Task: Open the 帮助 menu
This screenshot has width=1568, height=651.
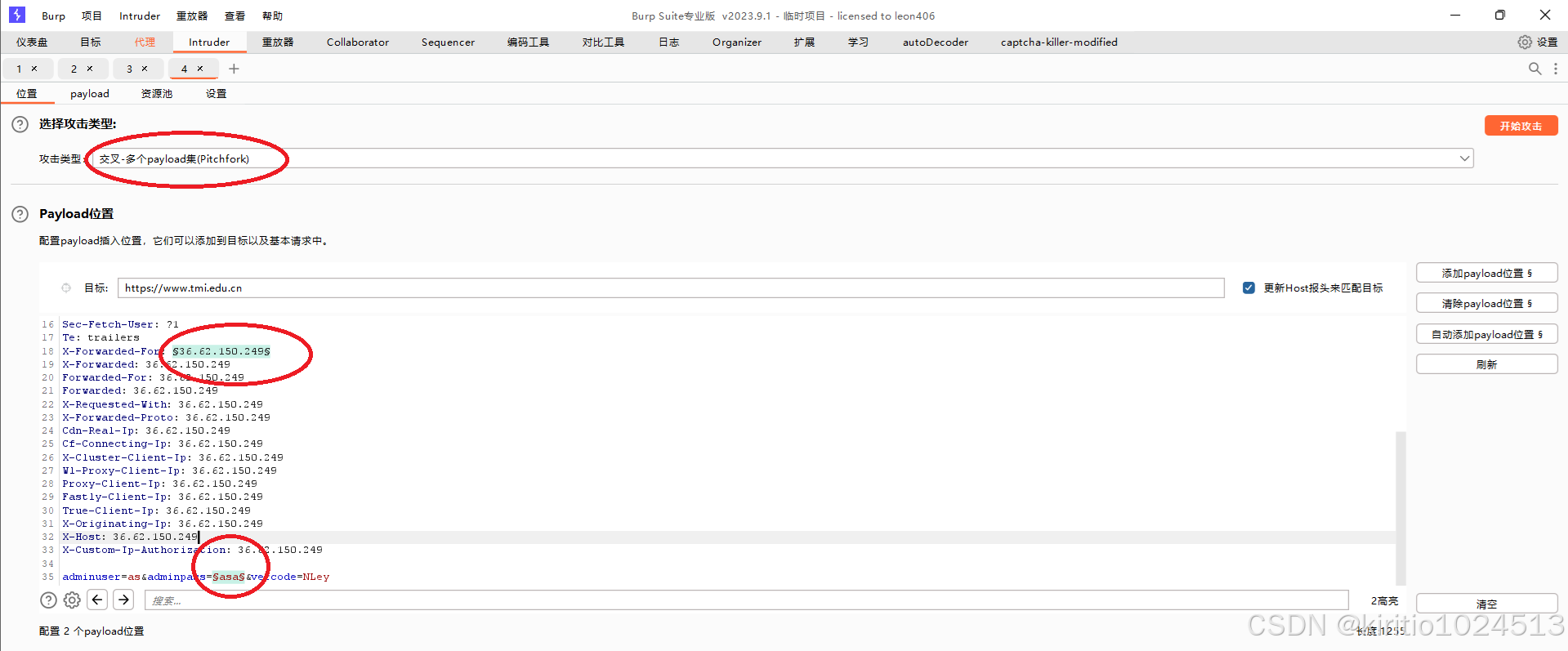Action: (272, 16)
